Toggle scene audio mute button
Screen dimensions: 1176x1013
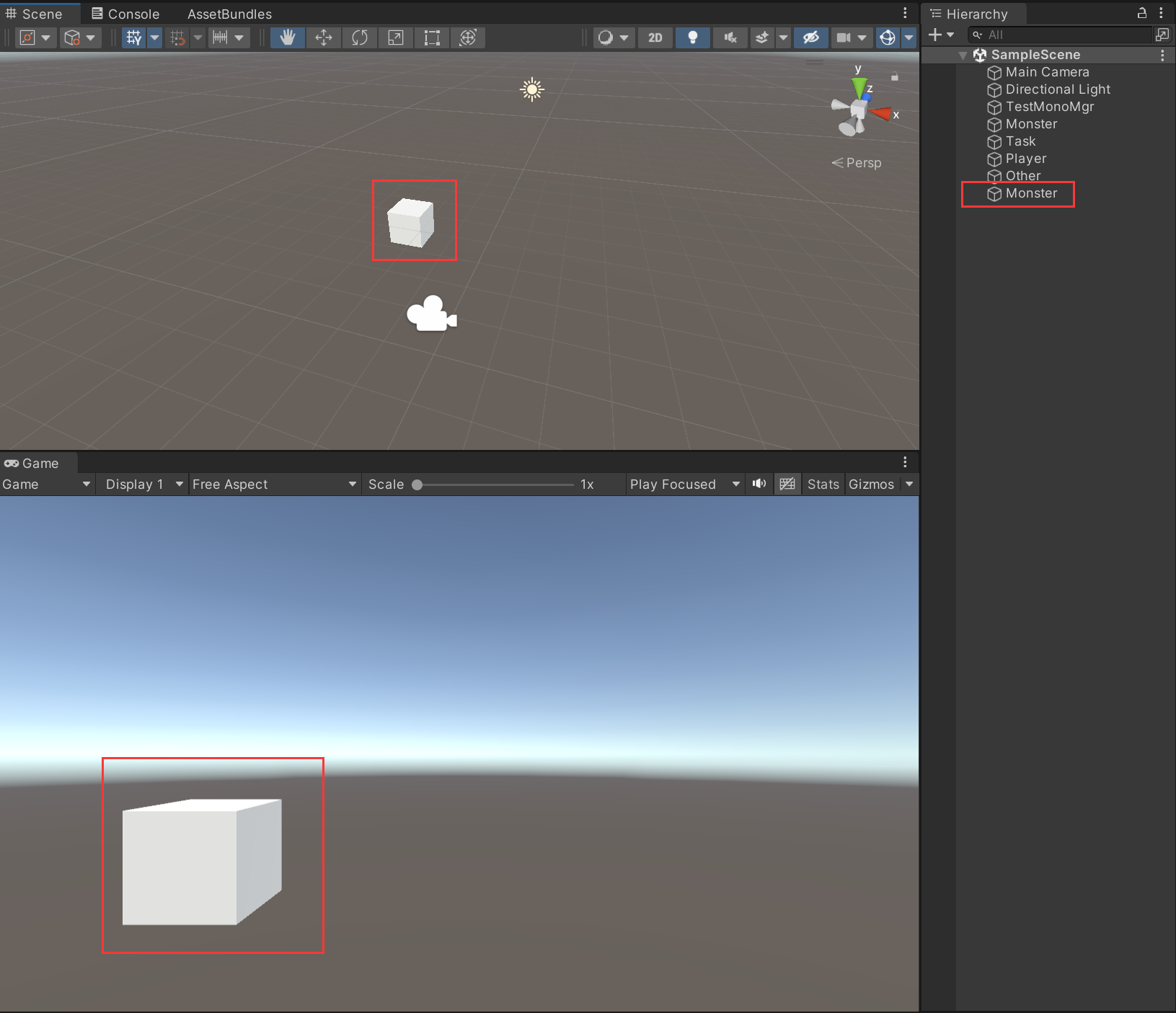[730, 37]
